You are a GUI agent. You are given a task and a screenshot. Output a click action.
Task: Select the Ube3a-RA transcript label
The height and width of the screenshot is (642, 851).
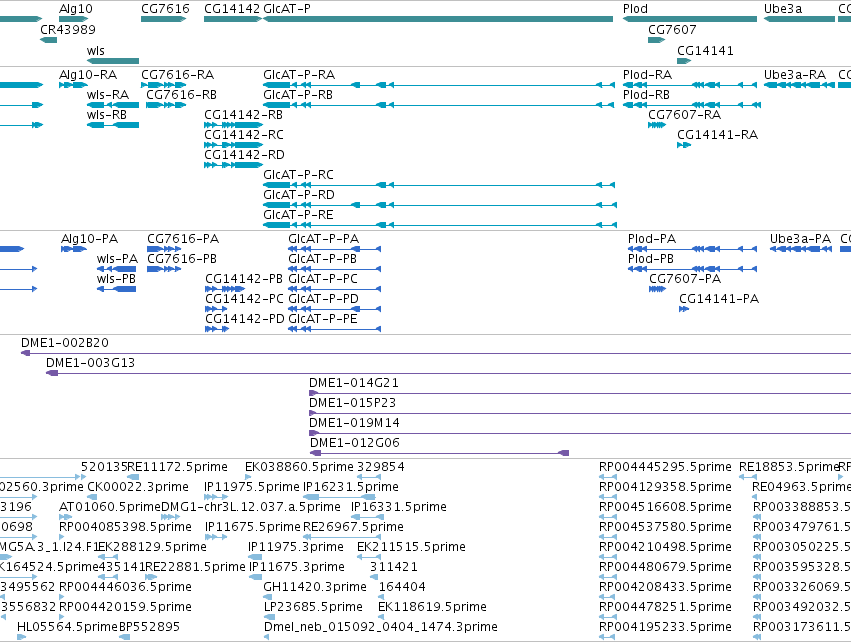[x=795, y=74]
